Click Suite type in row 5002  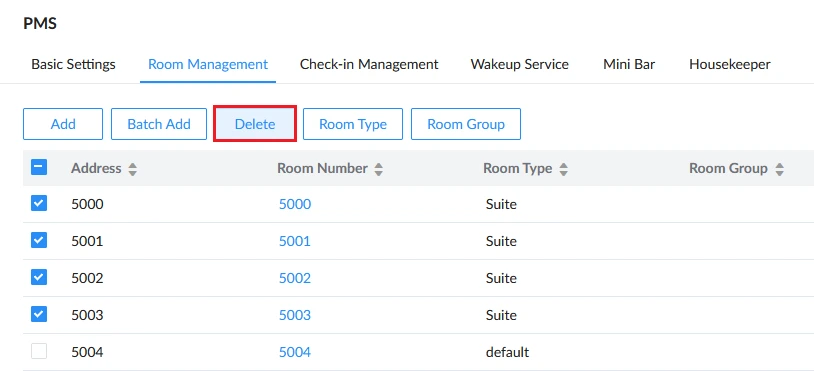(x=501, y=278)
